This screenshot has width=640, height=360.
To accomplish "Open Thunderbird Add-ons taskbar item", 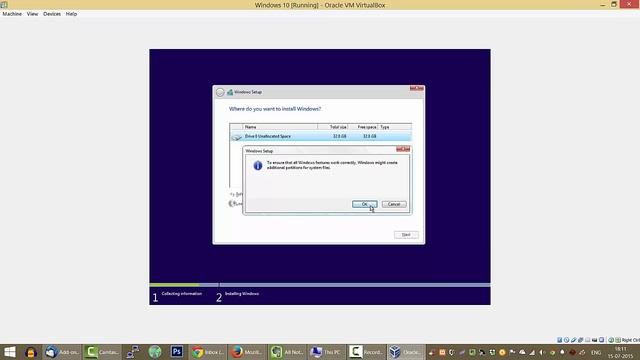I will click(x=62, y=352).
